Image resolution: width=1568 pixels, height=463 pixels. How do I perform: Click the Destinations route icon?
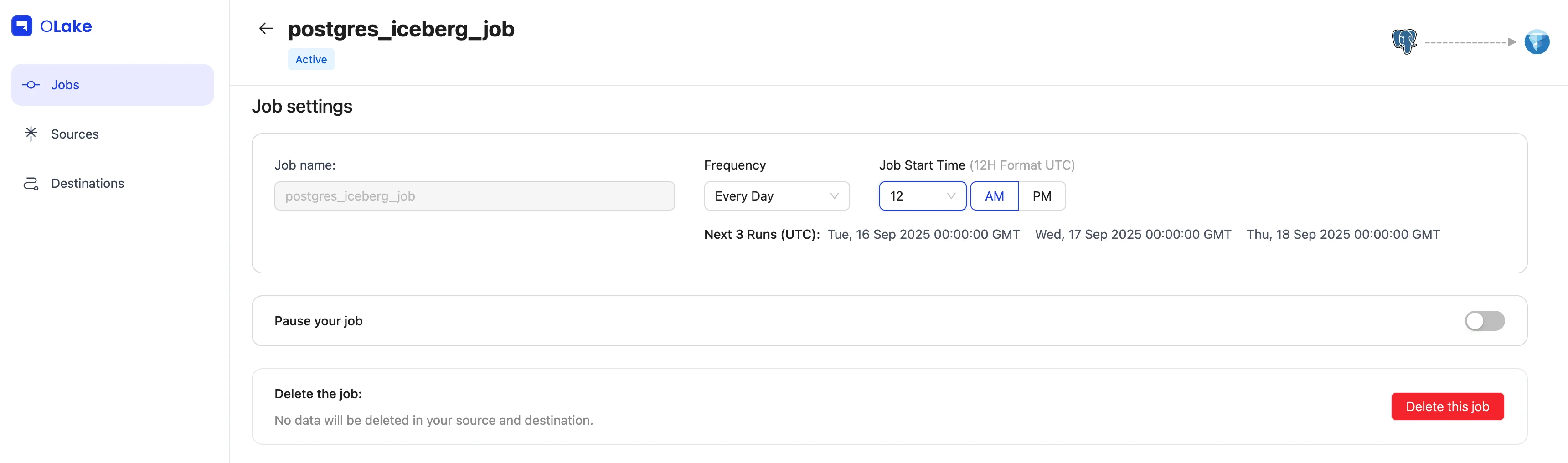click(x=31, y=184)
